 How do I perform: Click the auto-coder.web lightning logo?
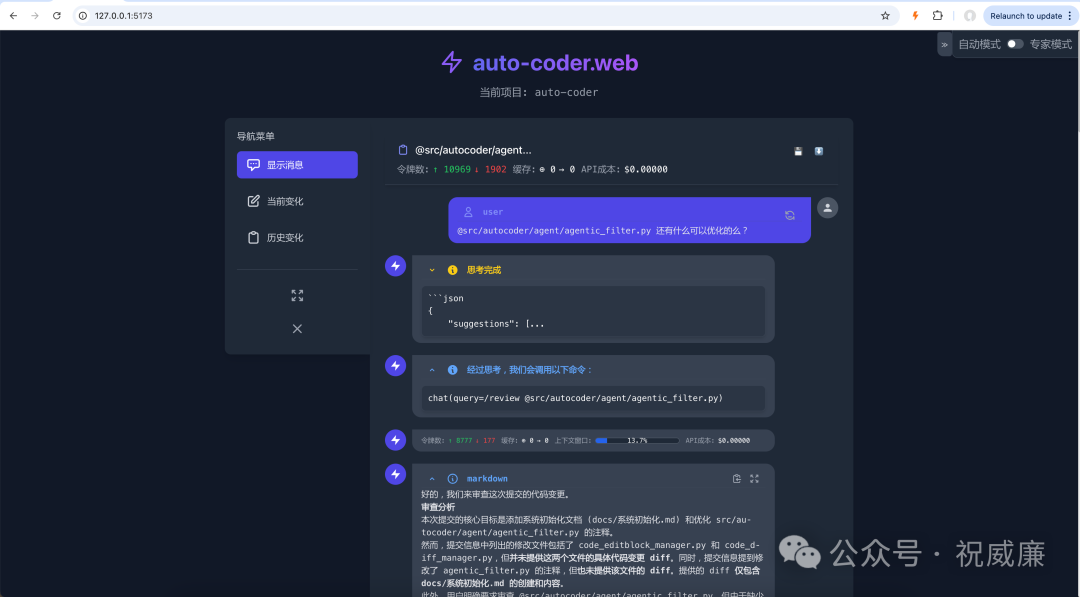click(451, 62)
